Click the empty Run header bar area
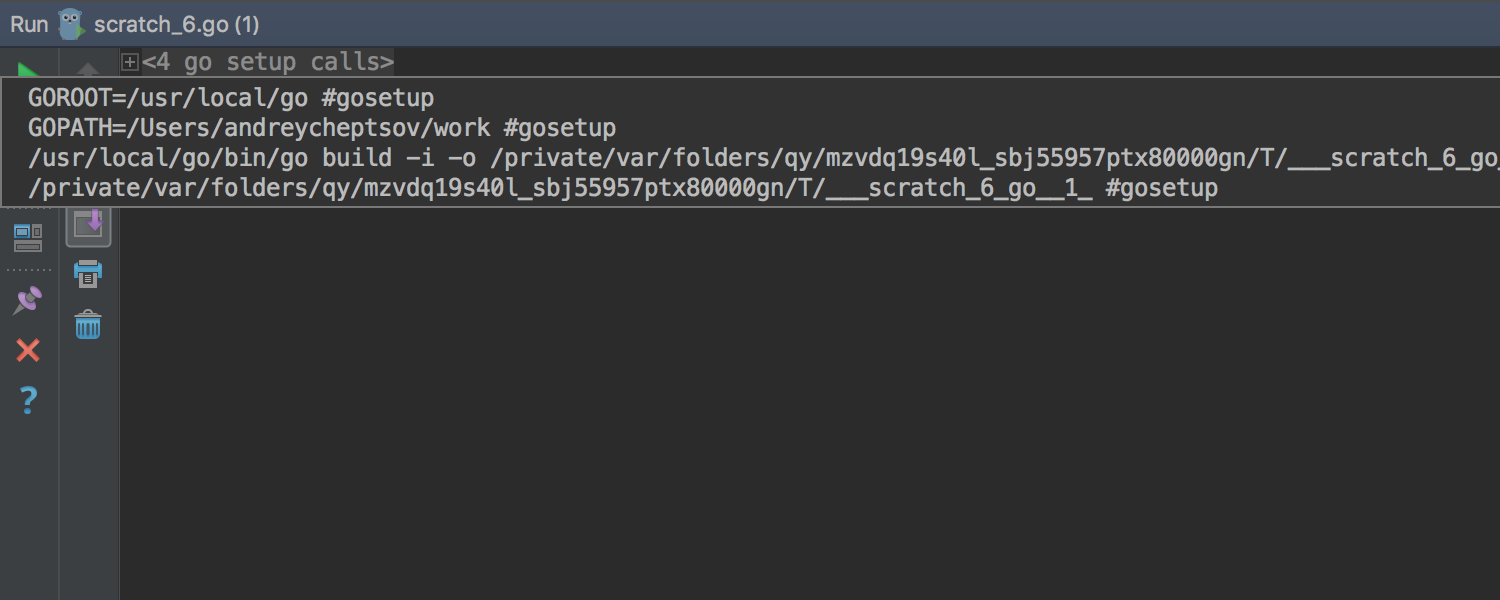Viewport: 1500px width, 600px height. [x=880, y=23]
